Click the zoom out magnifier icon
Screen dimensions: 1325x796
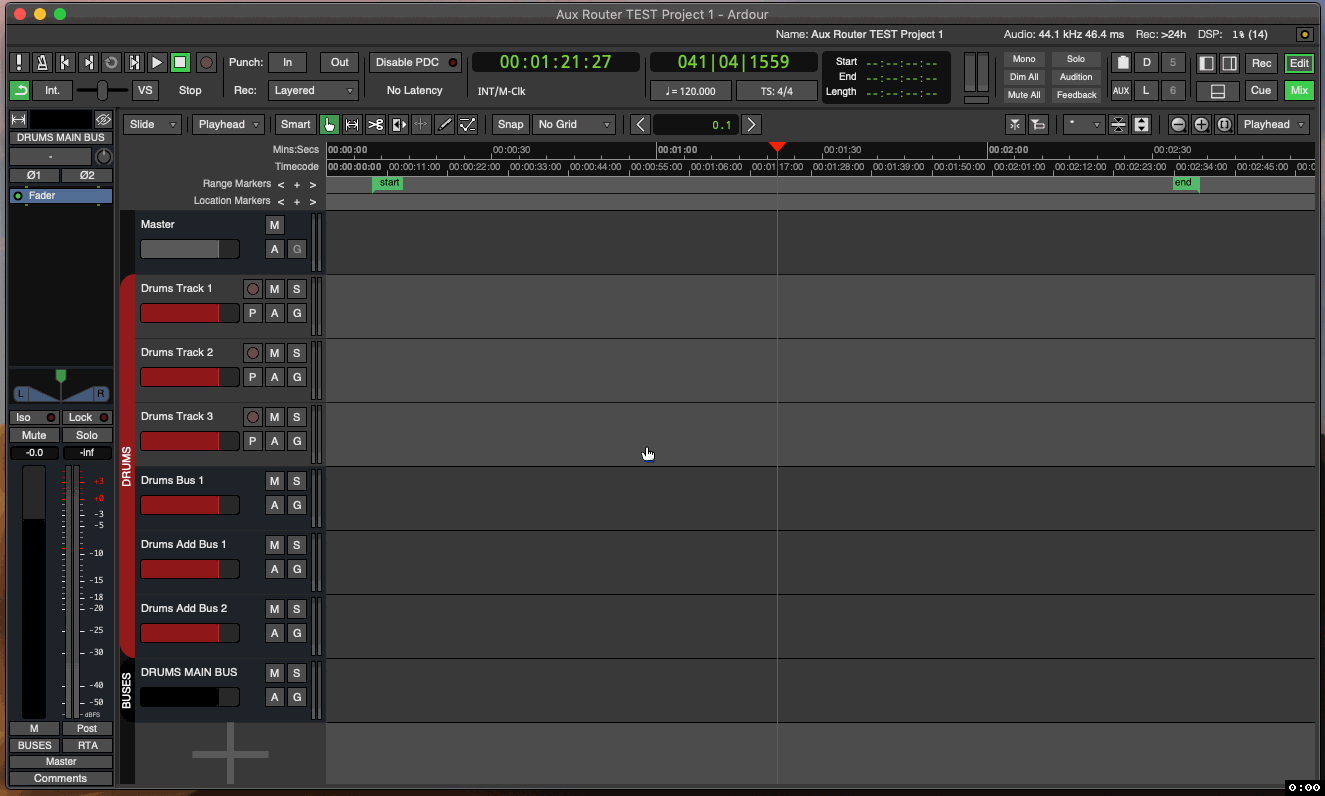point(1178,125)
